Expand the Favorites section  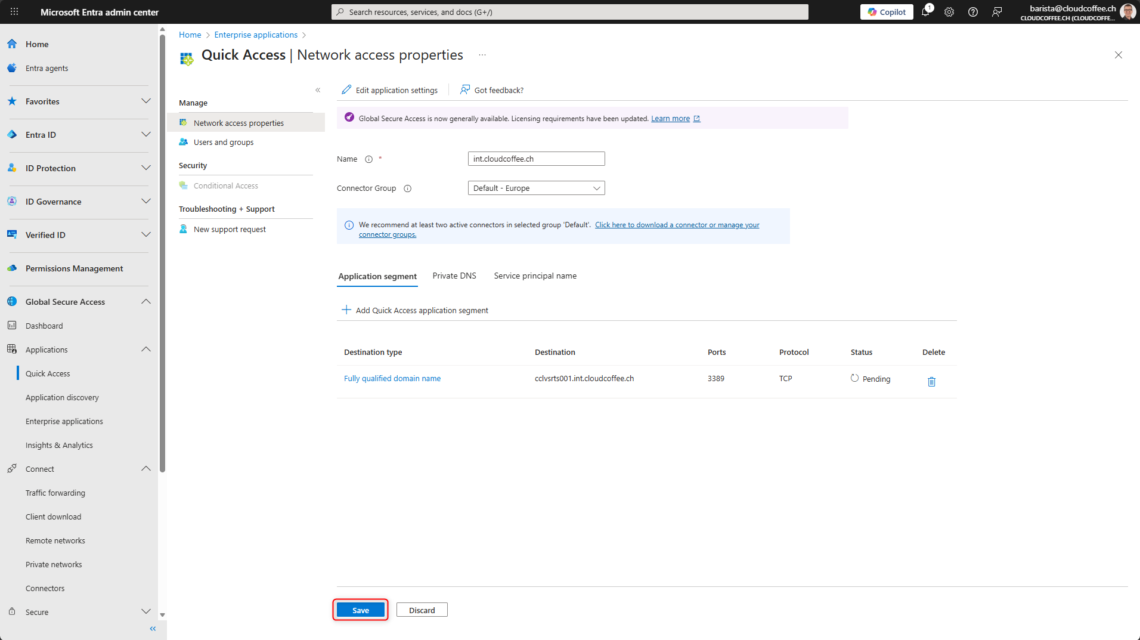[146, 101]
